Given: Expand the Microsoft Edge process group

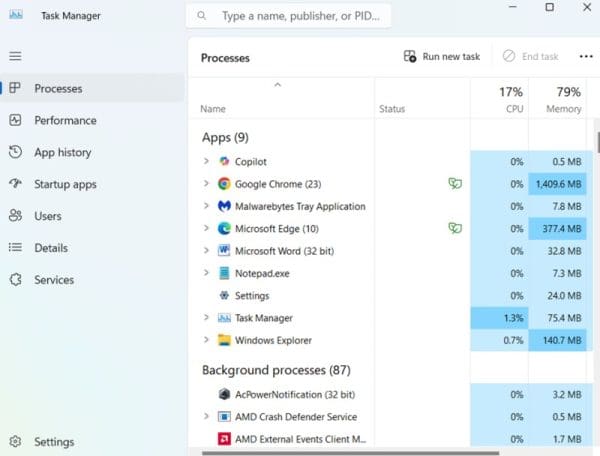Looking at the screenshot, I should coord(206,228).
